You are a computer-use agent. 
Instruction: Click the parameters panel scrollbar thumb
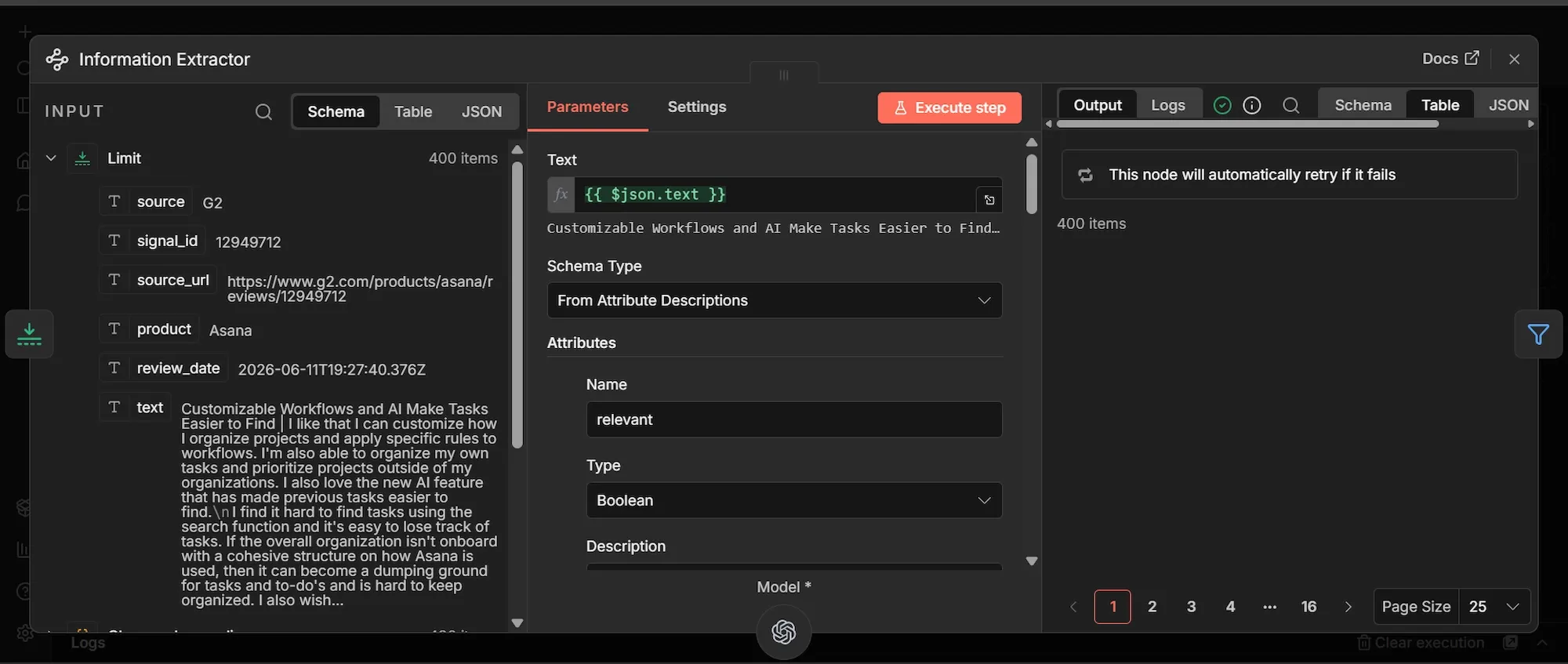pyautogui.click(x=1032, y=184)
